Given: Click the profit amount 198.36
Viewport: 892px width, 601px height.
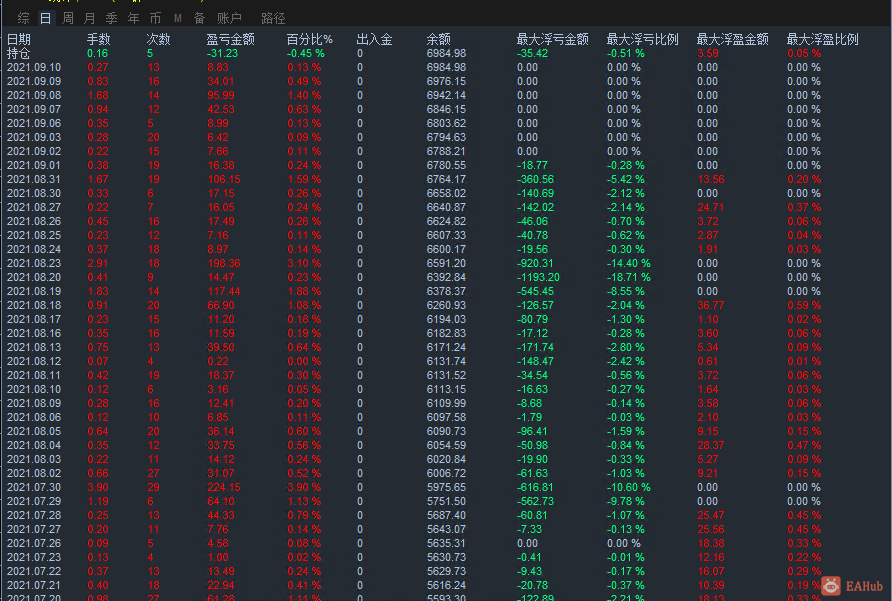Looking at the screenshot, I should point(224,264).
